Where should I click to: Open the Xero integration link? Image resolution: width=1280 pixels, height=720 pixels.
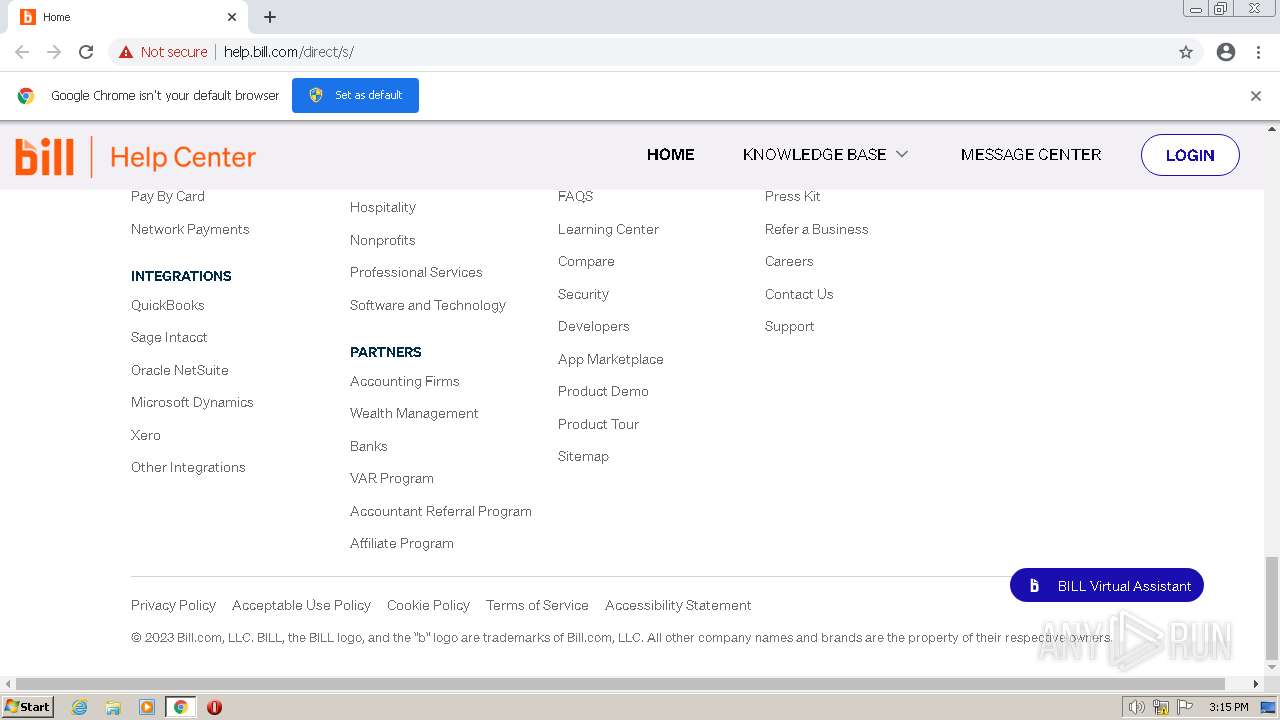pyautogui.click(x=146, y=435)
